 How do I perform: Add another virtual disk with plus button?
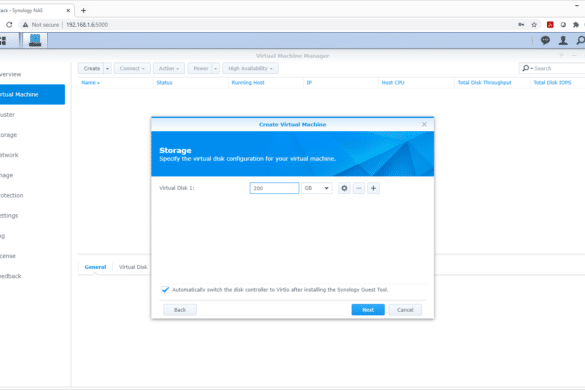[373, 188]
